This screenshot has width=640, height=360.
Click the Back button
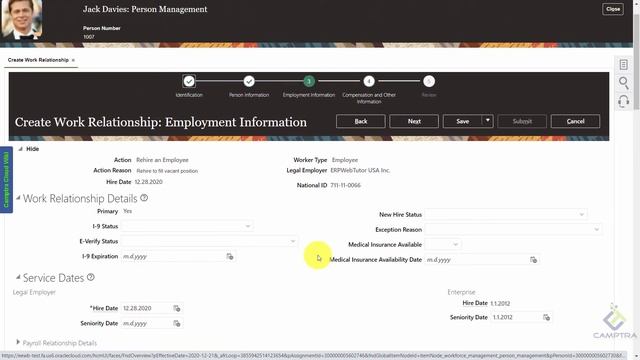pyautogui.click(x=360, y=121)
